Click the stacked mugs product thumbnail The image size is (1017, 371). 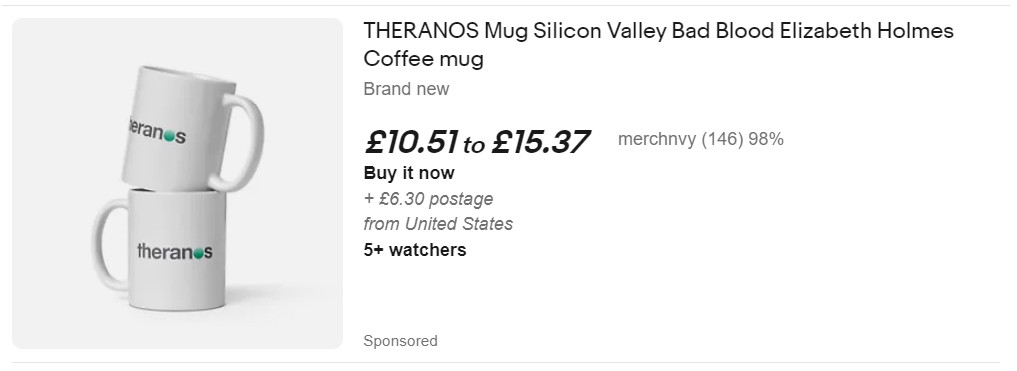click(x=177, y=184)
